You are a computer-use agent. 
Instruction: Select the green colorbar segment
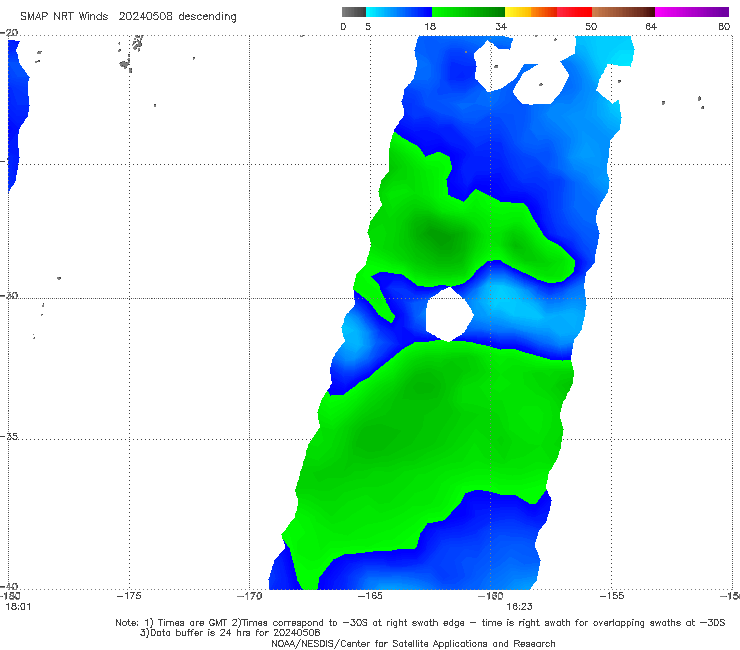[468, 12]
